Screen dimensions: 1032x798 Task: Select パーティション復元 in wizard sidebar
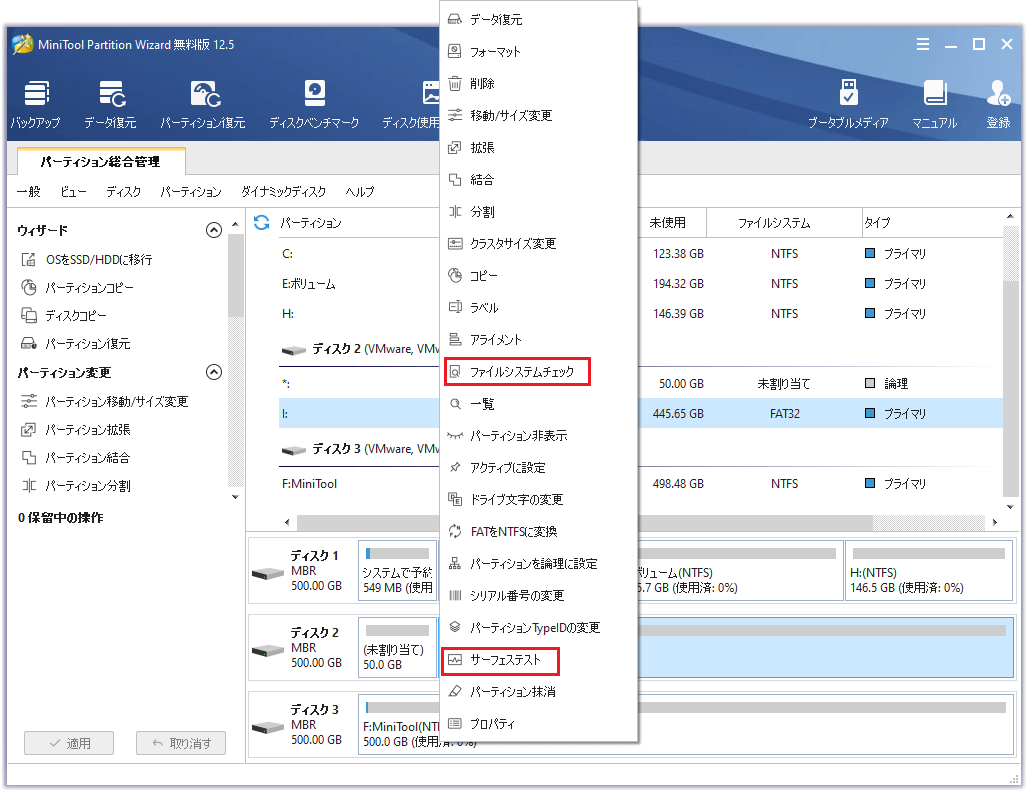76,344
